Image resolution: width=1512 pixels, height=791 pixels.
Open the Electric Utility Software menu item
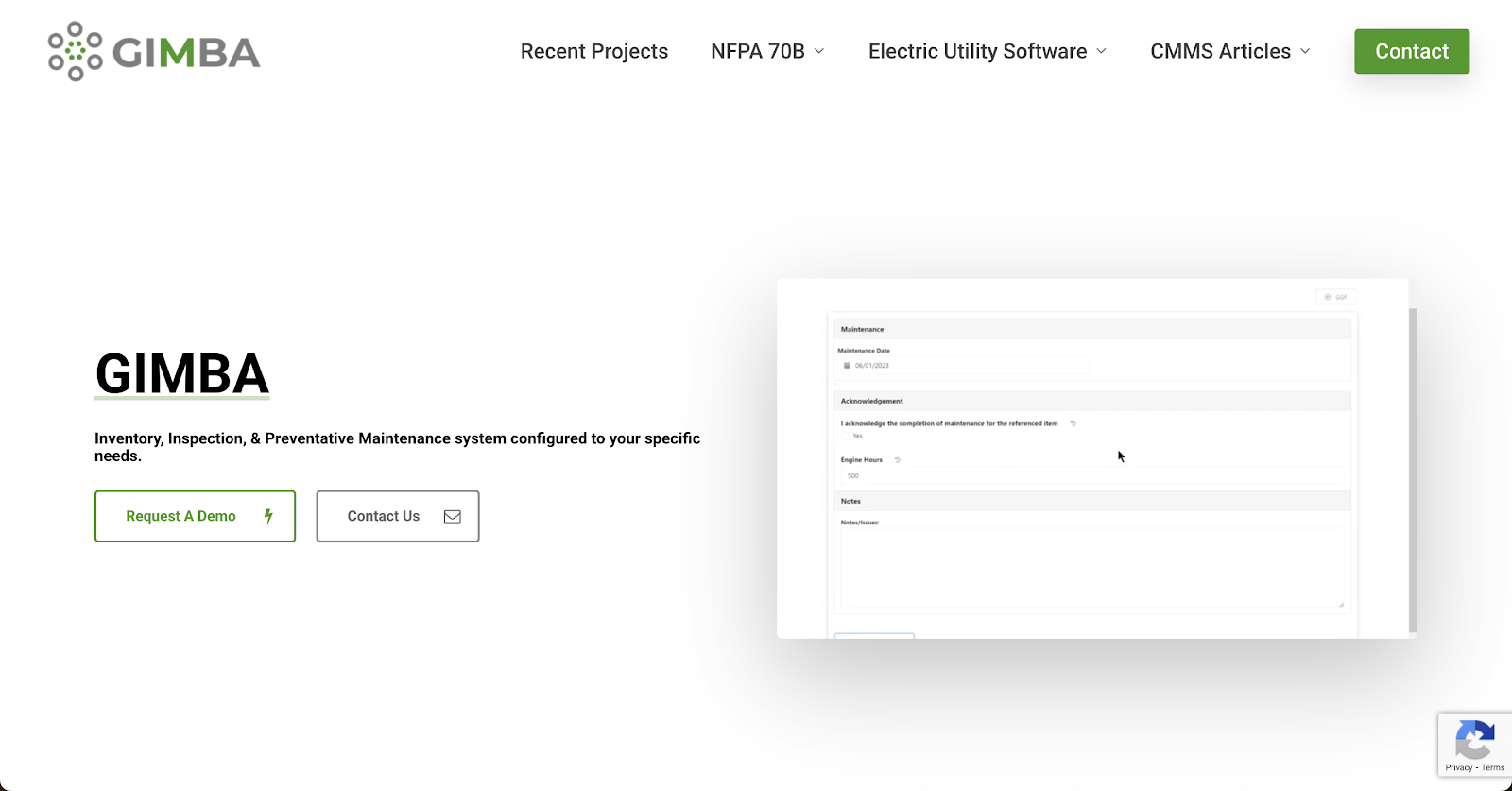click(978, 51)
